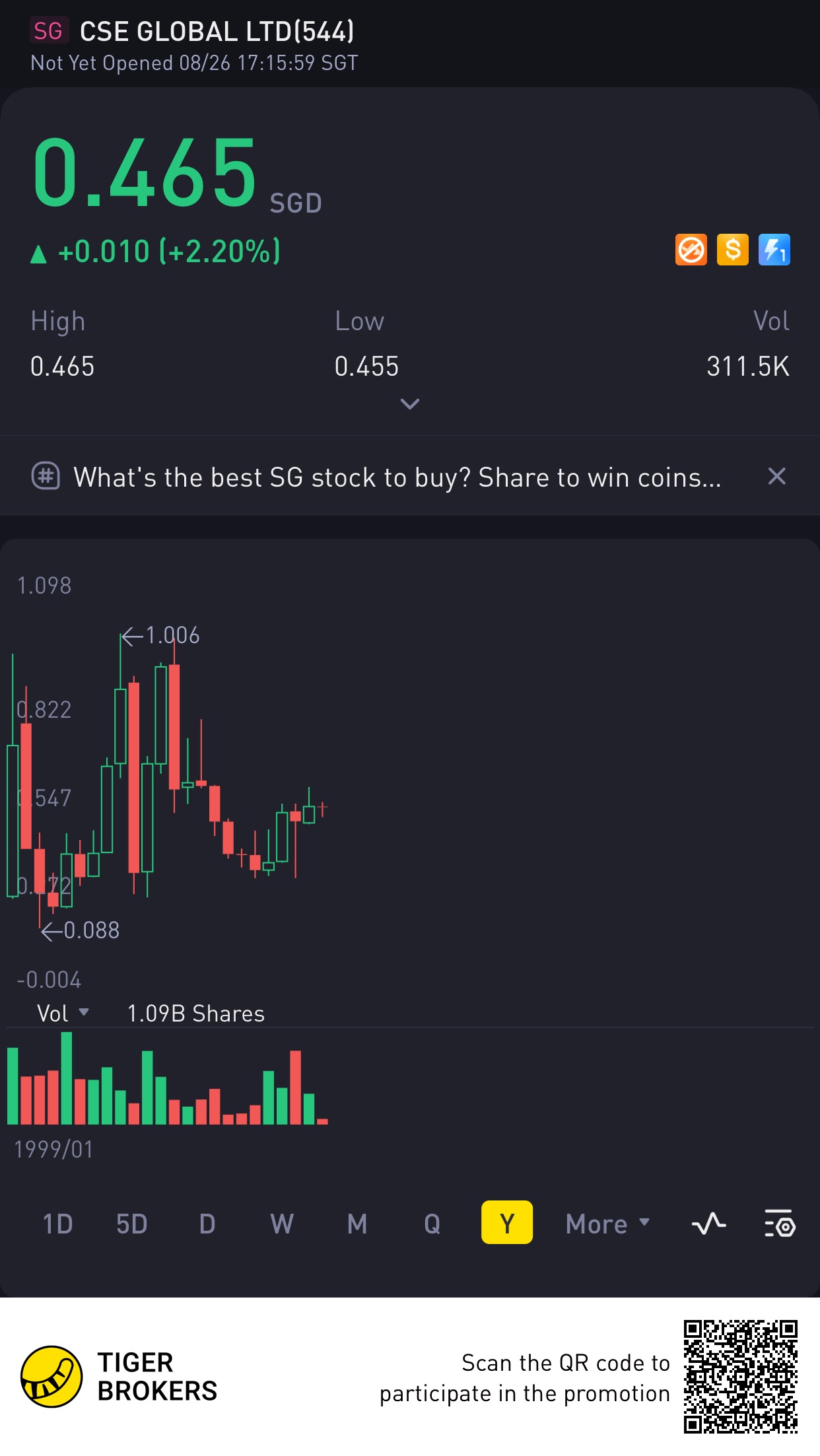Select the quarterly Q timeframe
Image resolution: width=820 pixels, height=1456 pixels.
coord(432,1224)
